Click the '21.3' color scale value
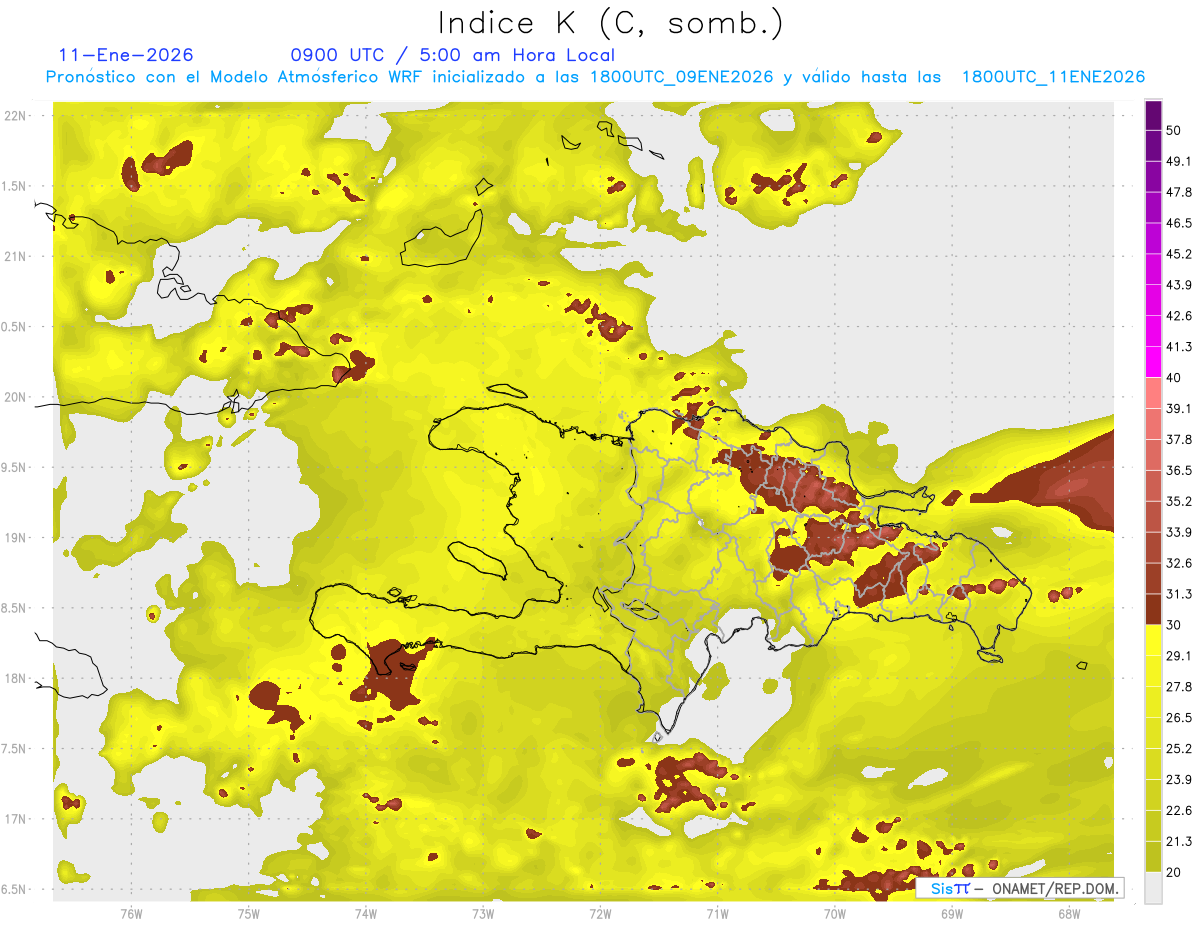1200x927 pixels. click(1180, 841)
